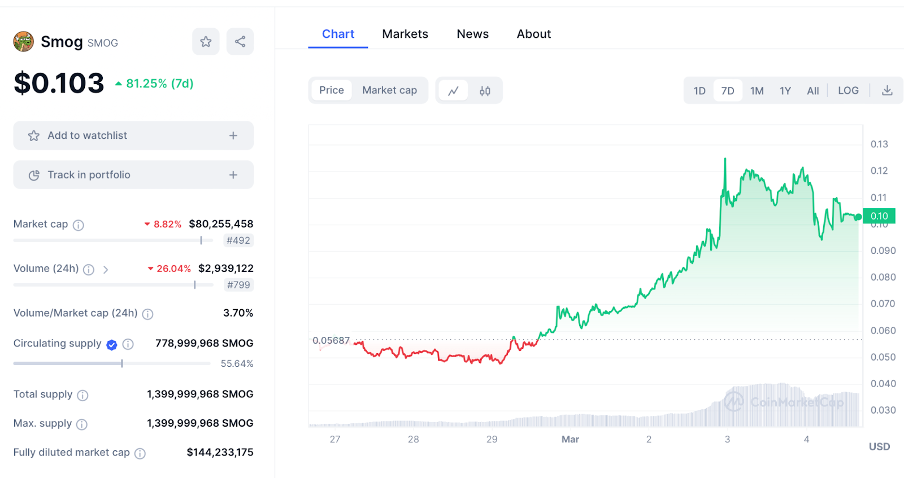
Task: Open Fully diluted market cap info icon
Action: (x=140, y=453)
